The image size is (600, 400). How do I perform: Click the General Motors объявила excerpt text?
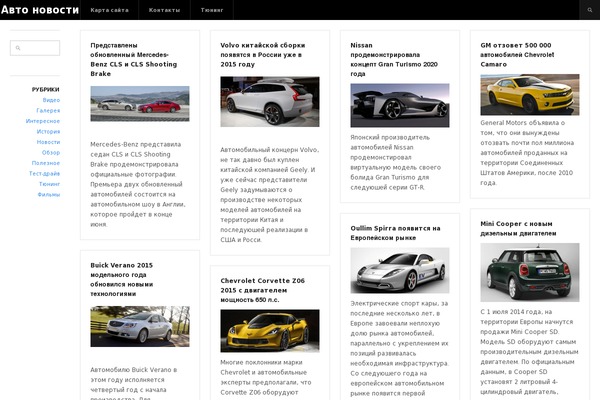point(527,153)
